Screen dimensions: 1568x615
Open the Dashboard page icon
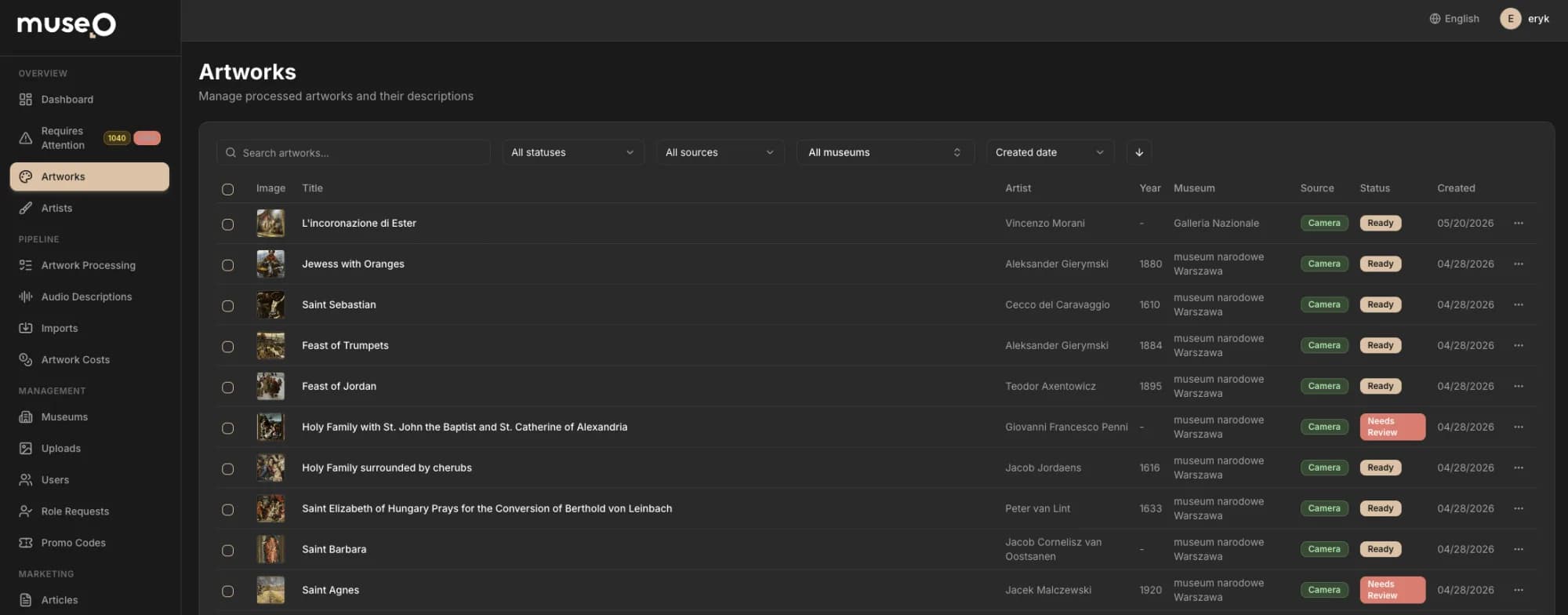tap(26, 100)
